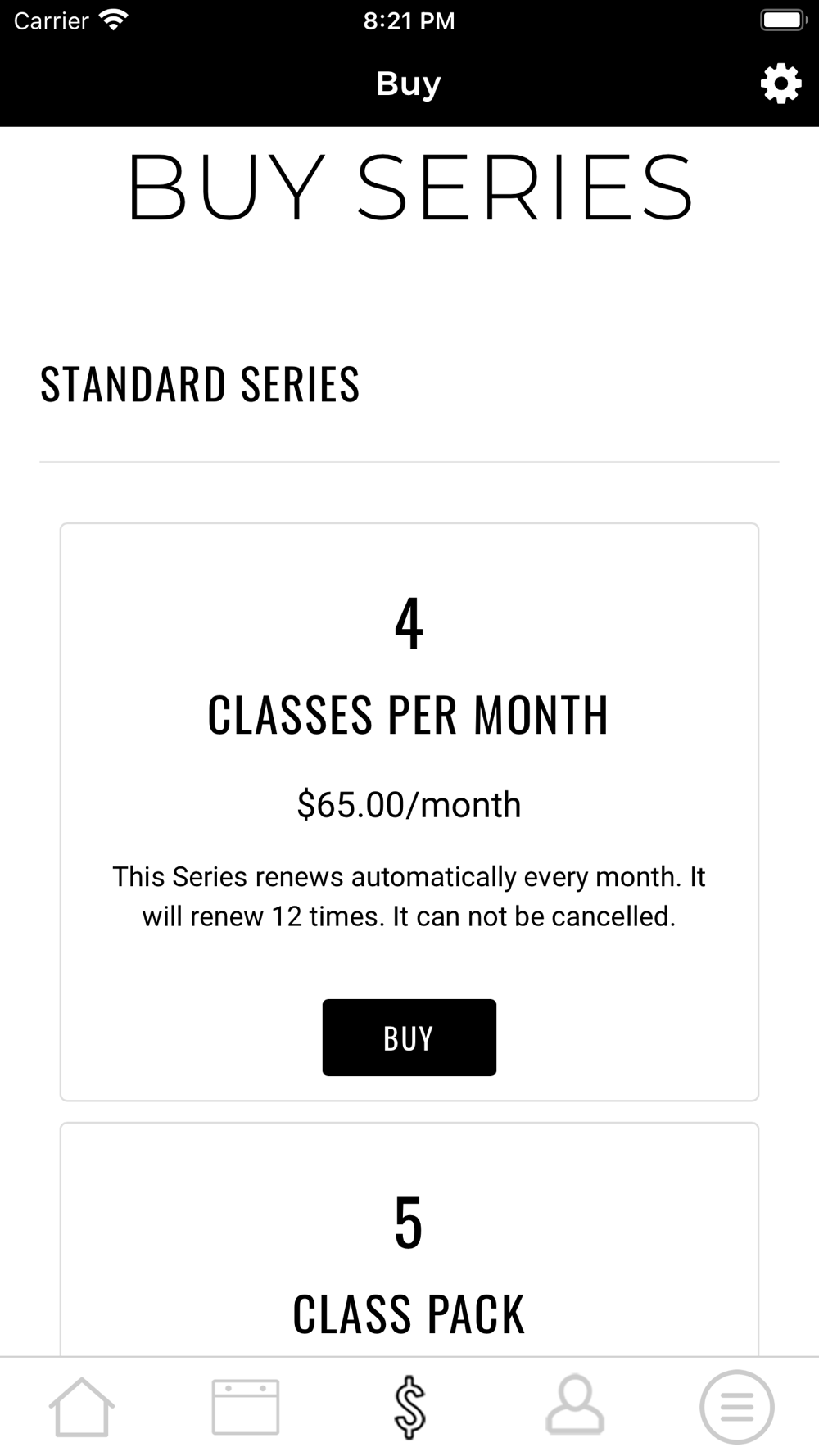
Task: Open the settings gear icon
Action: 781,84
